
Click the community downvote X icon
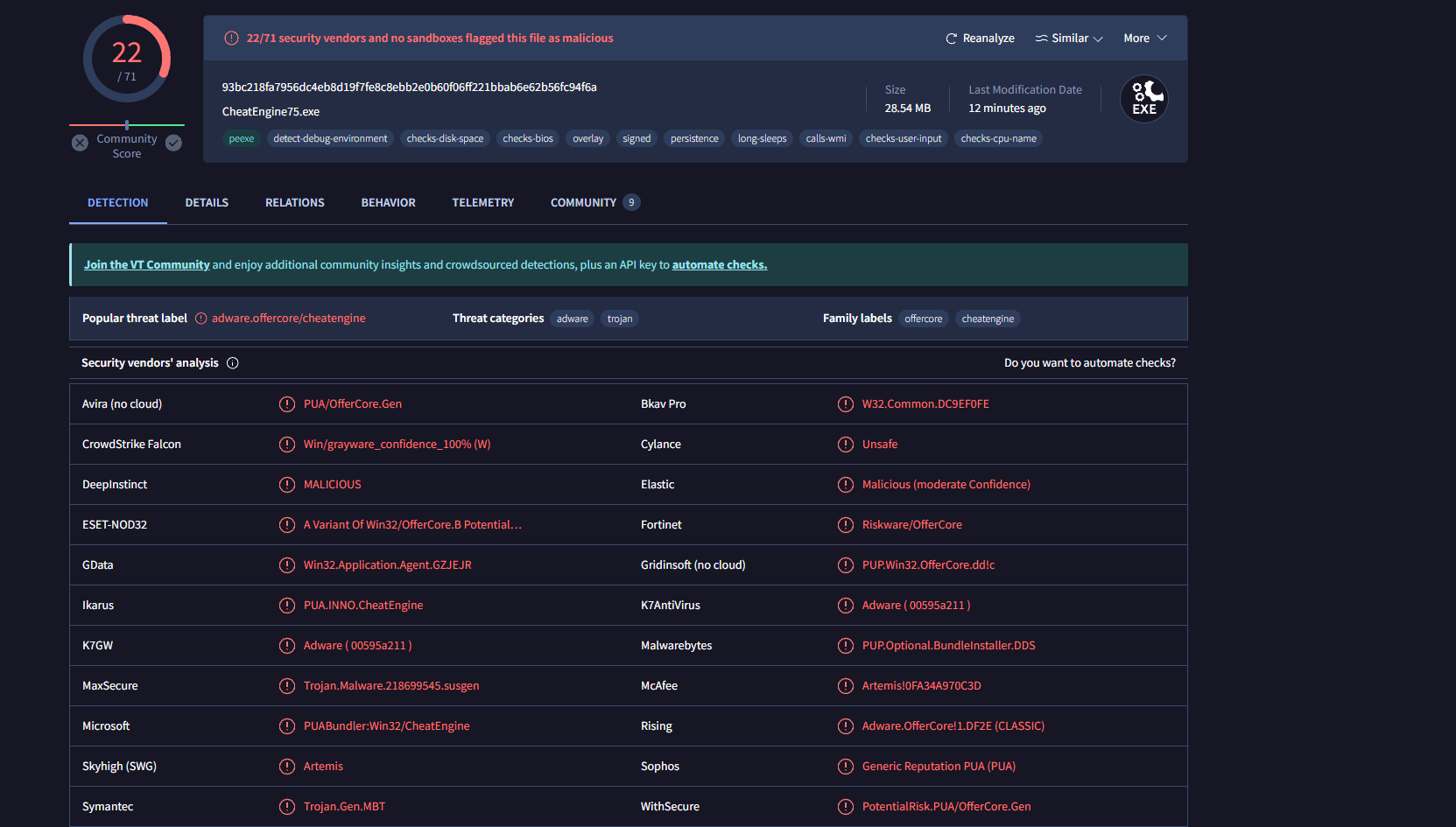tap(80, 143)
